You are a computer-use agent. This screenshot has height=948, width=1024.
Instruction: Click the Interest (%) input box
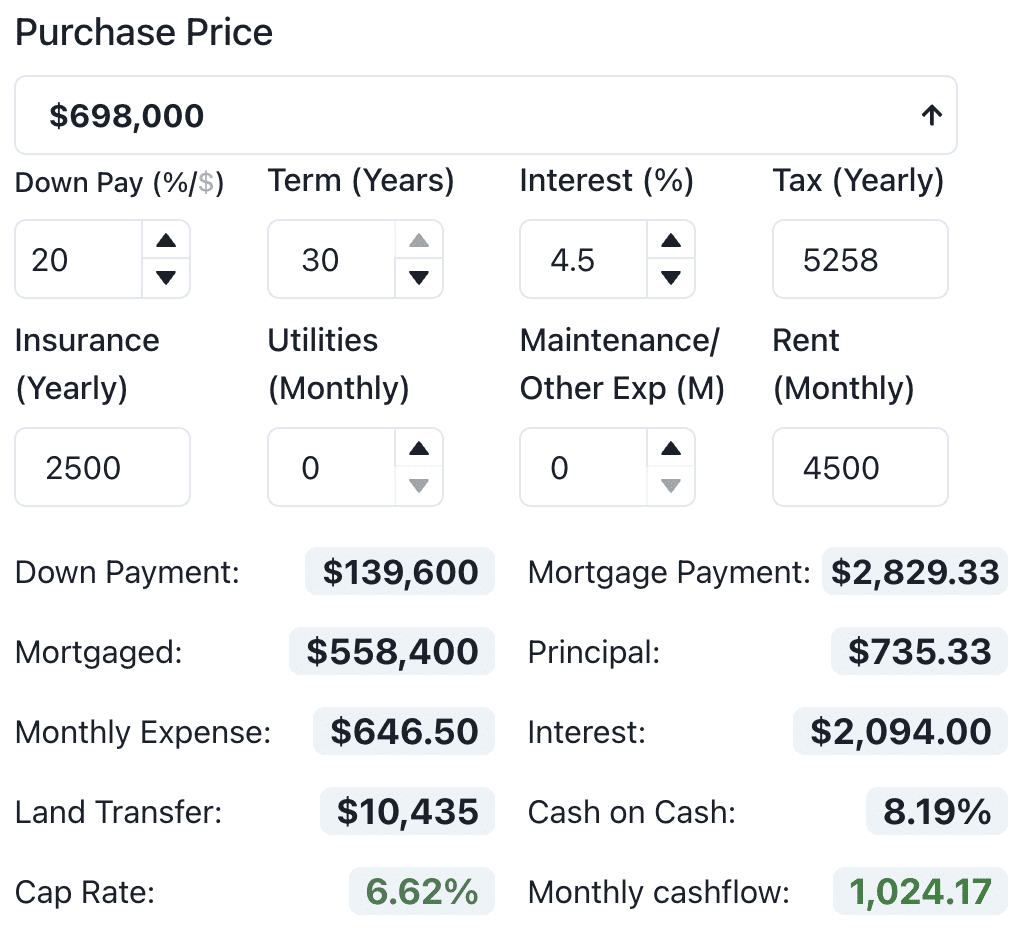pos(582,260)
